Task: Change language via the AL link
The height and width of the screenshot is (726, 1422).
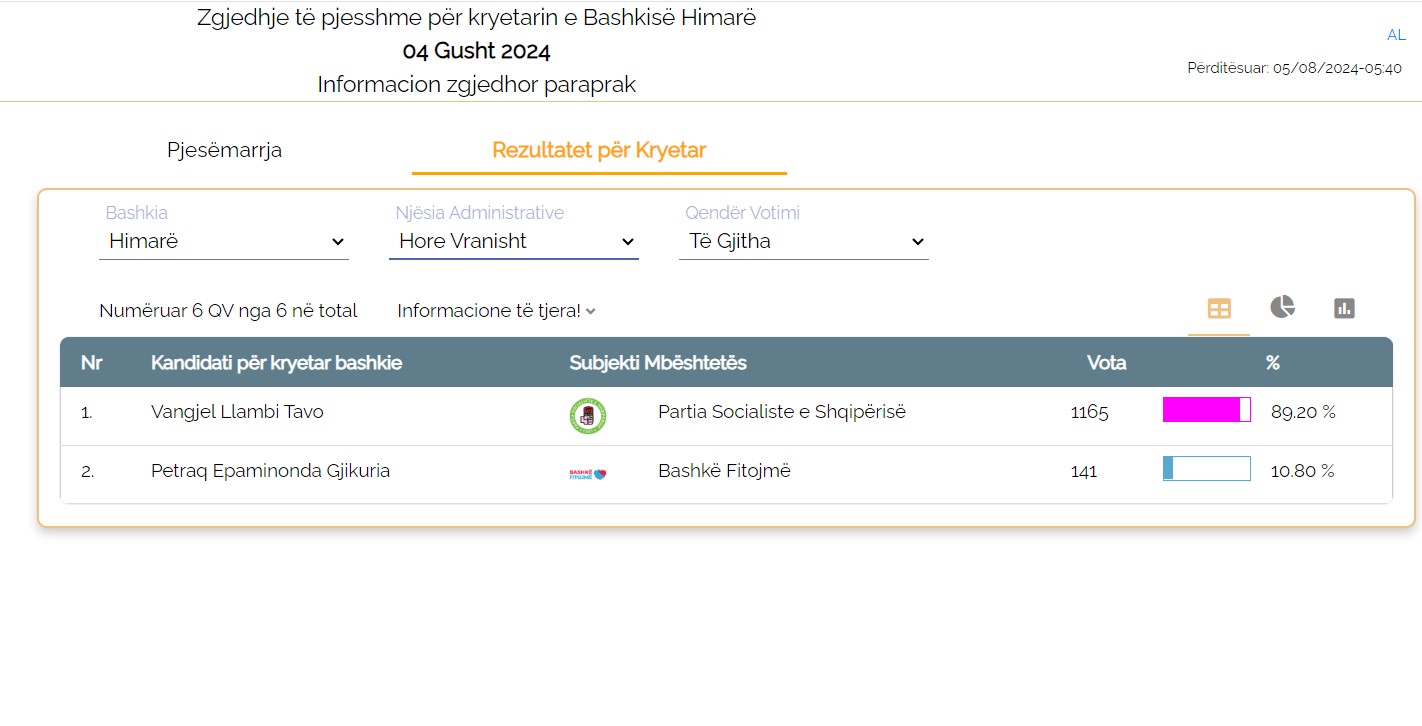Action: (1396, 35)
